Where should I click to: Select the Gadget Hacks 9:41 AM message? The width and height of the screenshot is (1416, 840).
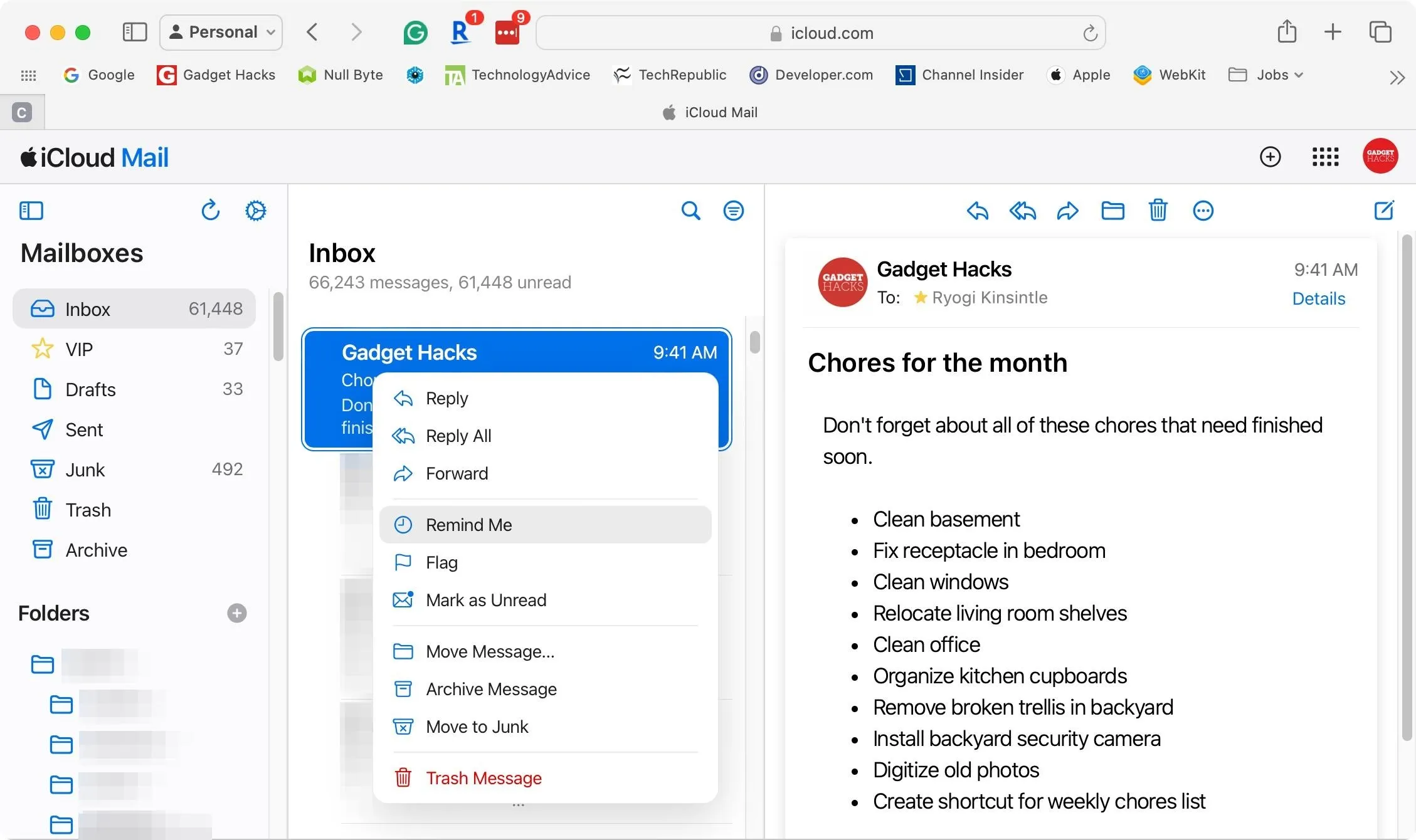517,389
